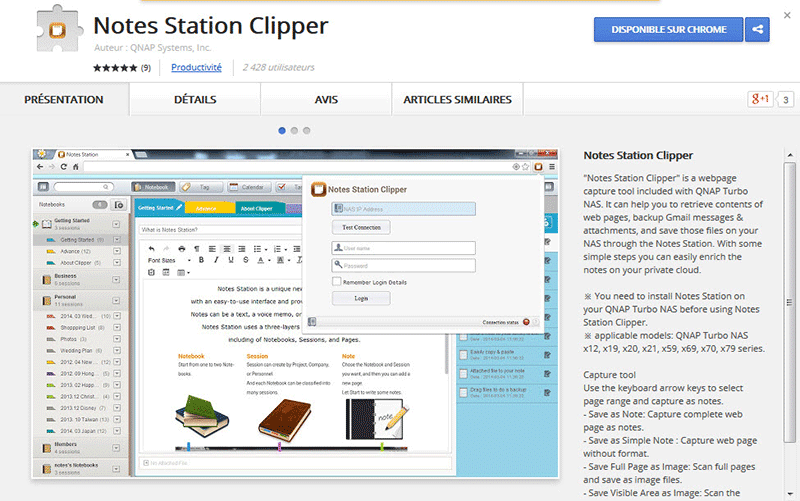Viewport: 800px width, 501px height.
Task: Click the pencil icon on the Getting Started tab
Action: (x=179, y=208)
